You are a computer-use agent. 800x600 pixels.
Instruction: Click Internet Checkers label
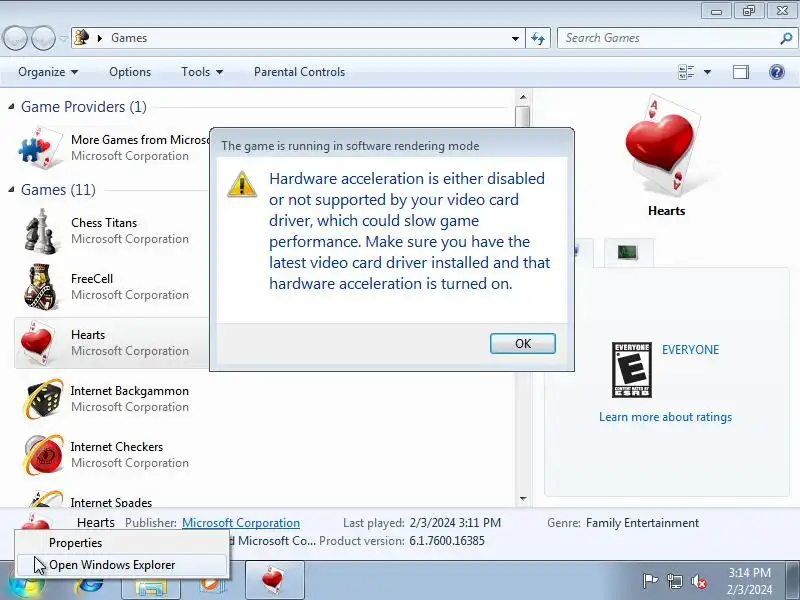[x=116, y=447]
